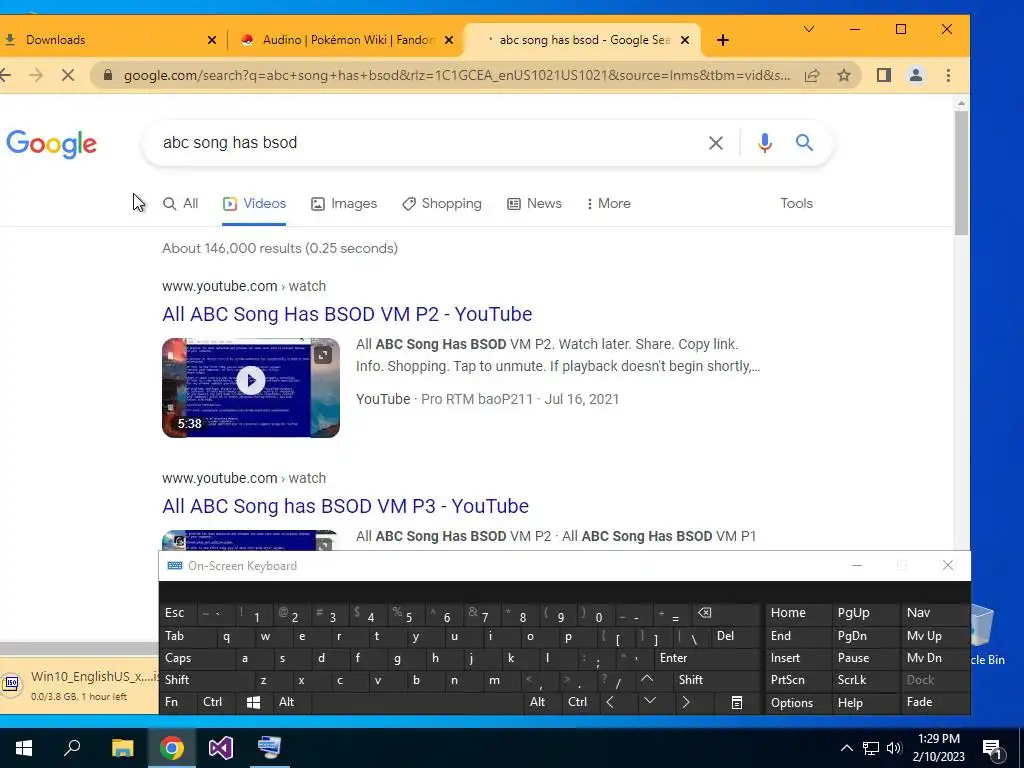The height and width of the screenshot is (768, 1024).
Task: Close the Audino Pokémon Wiki tab
Action: pyautogui.click(x=449, y=40)
